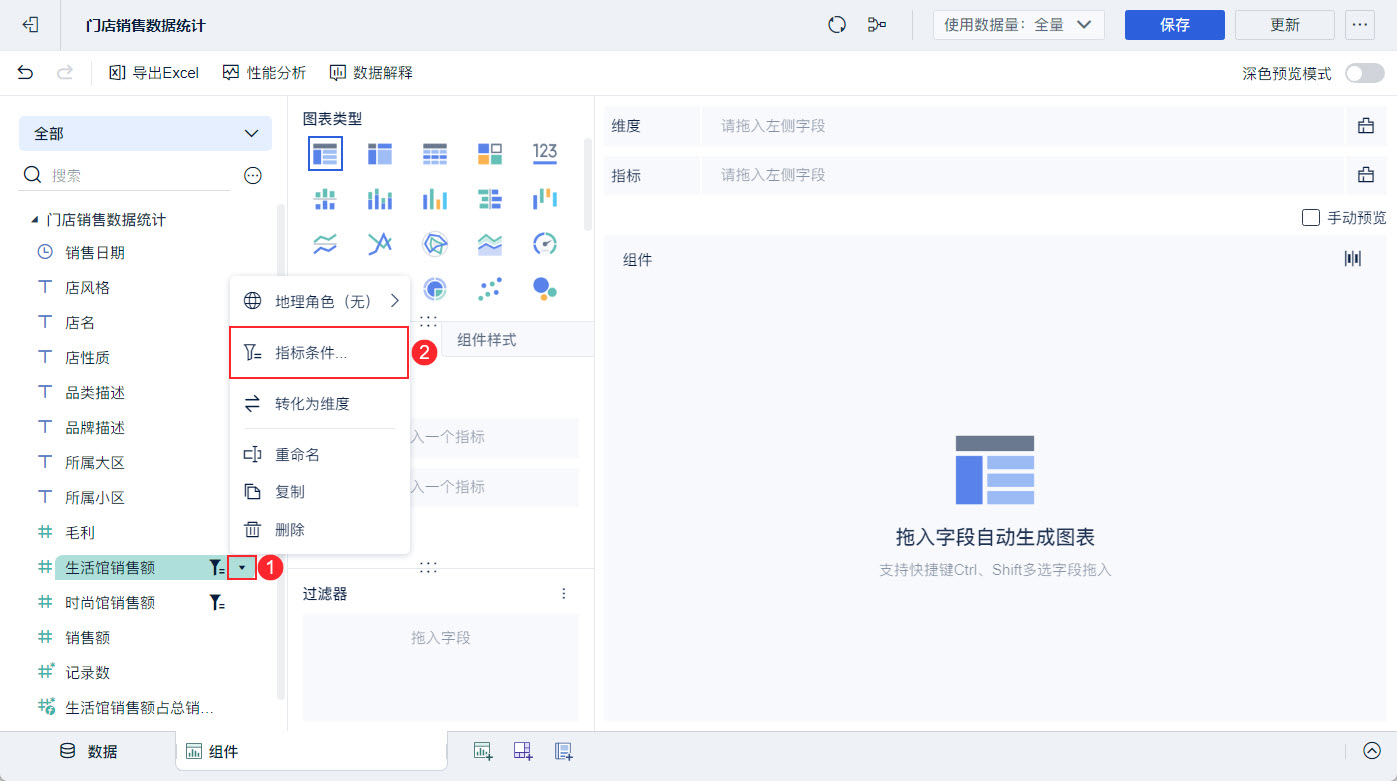Click the dropdown arrow on 生活馆销售额 field

[x=241, y=568]
